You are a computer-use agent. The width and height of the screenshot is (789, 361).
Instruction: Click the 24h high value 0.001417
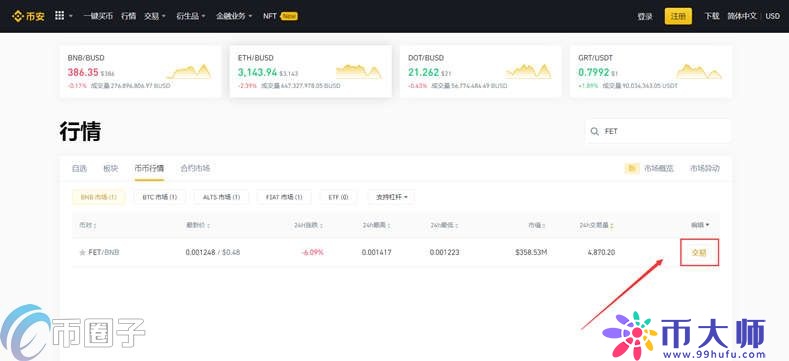click(x=376, y=252)
